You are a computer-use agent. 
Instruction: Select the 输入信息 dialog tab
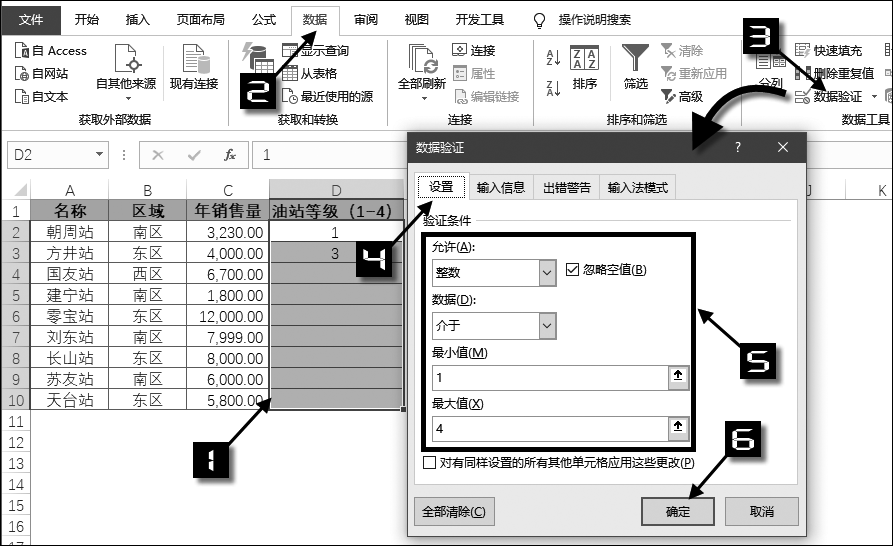(x=501, y=187)
